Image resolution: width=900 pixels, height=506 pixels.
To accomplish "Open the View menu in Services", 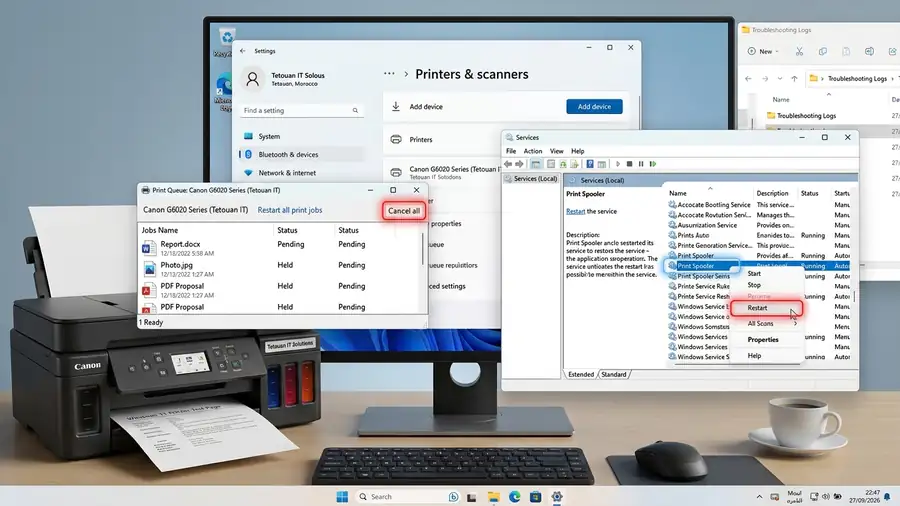I will (557, 151).
